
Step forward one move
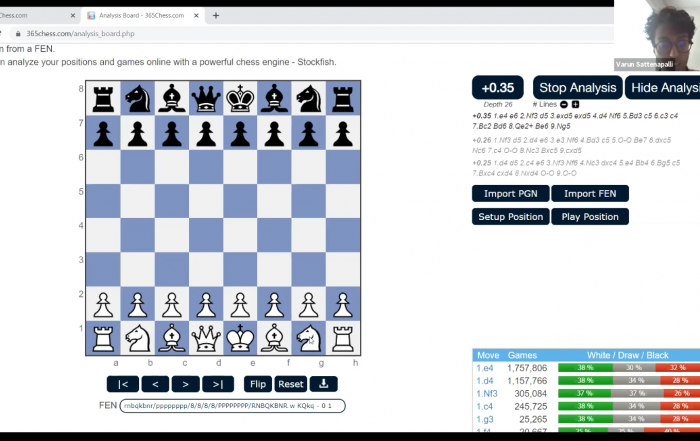pos(186,384)
